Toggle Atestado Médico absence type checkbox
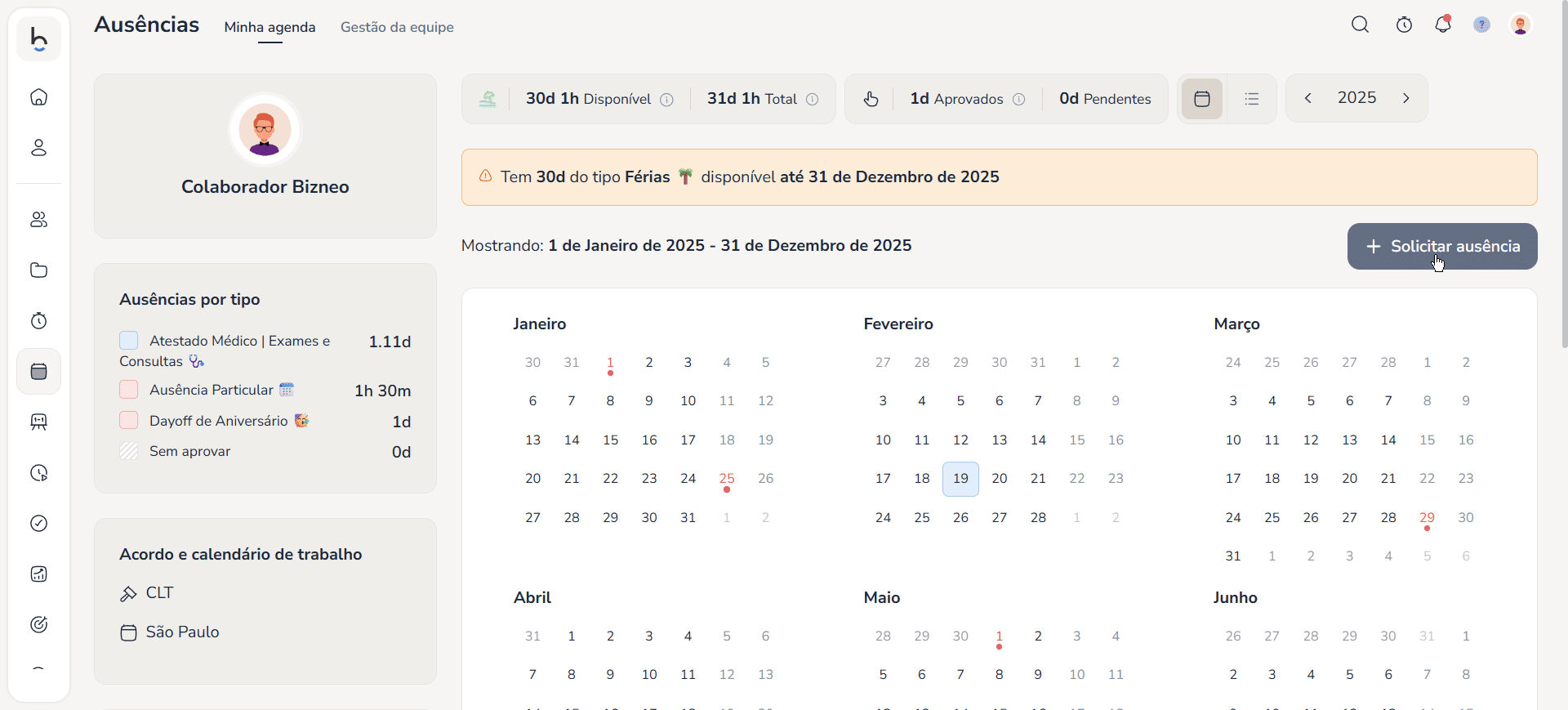Image resolution: width=1568 pixels, height=710 pixels. pos(129,341)
